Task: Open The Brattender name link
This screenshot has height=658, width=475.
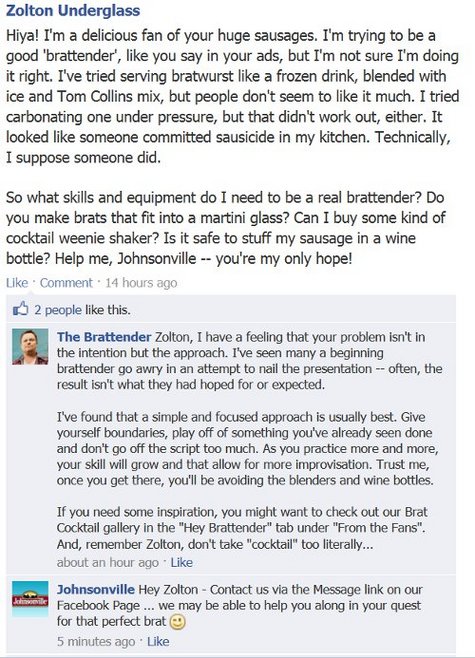Action: 104,337
